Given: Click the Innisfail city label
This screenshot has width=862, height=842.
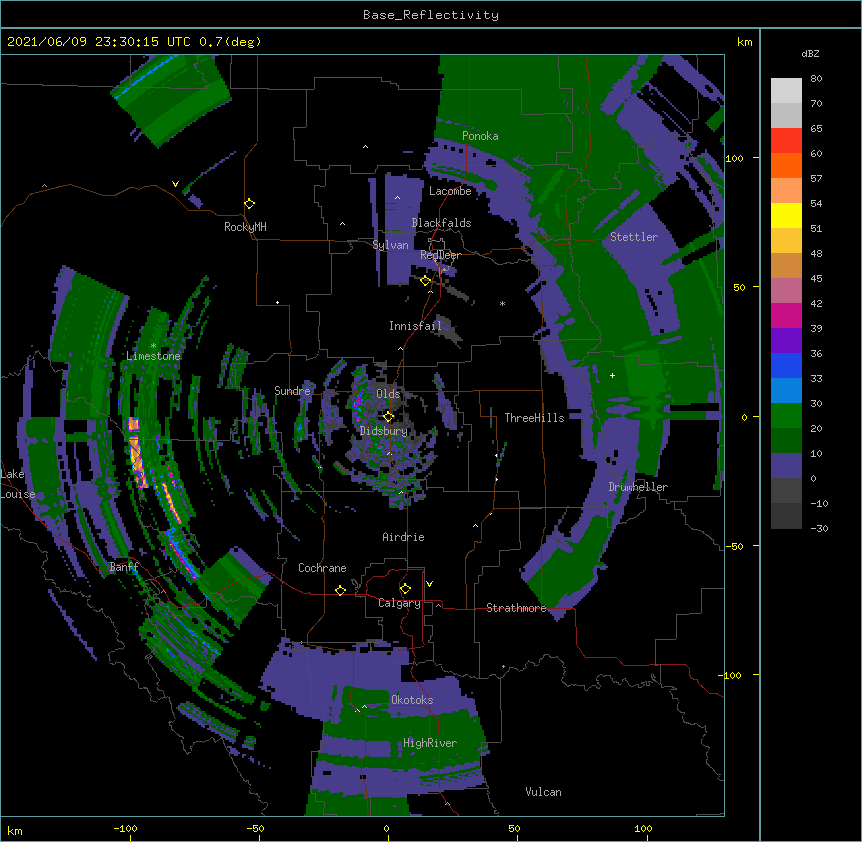Looking at the screenshot, I should coord(415,326).
